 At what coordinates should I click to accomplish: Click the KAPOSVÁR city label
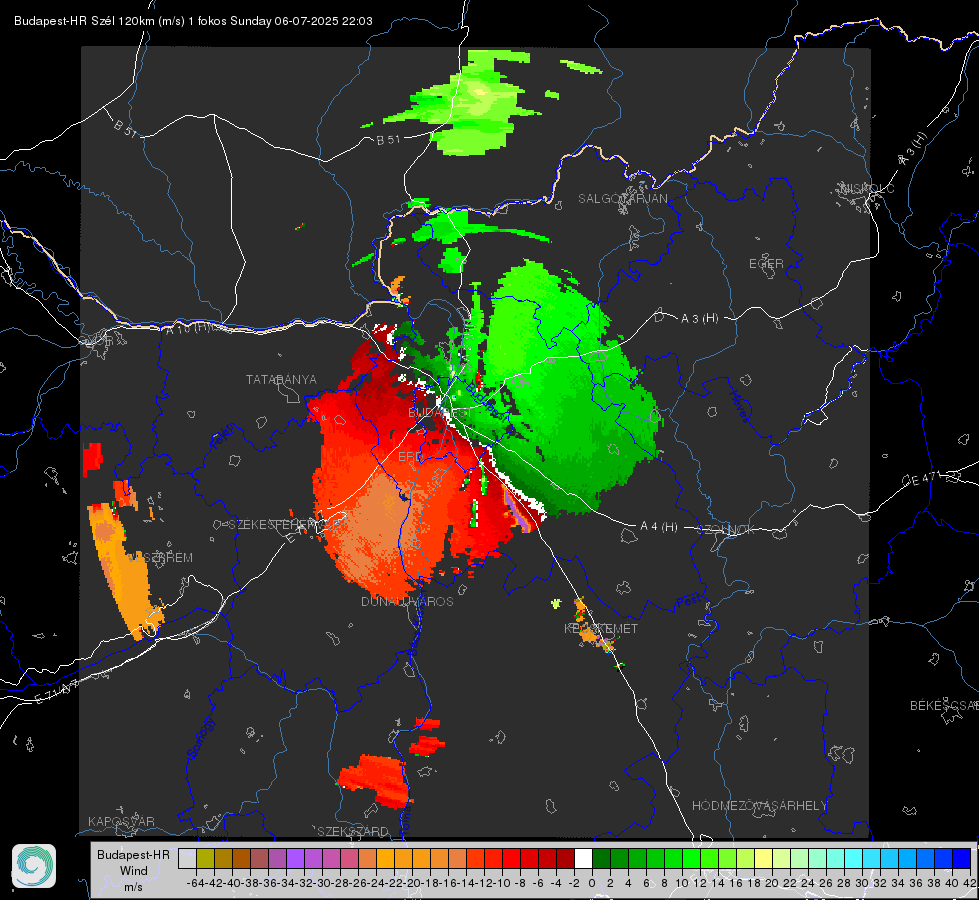tap(121, 821)
